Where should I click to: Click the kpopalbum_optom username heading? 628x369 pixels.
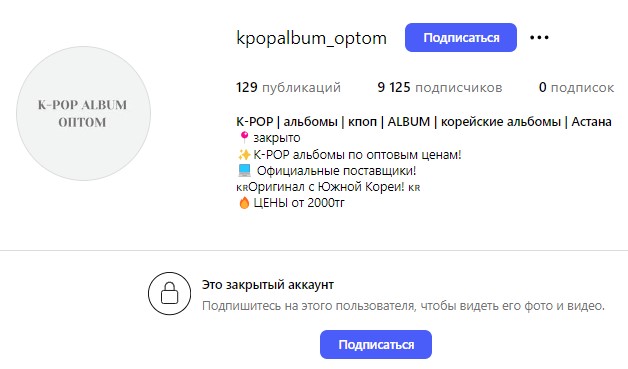tap(312, 38)
